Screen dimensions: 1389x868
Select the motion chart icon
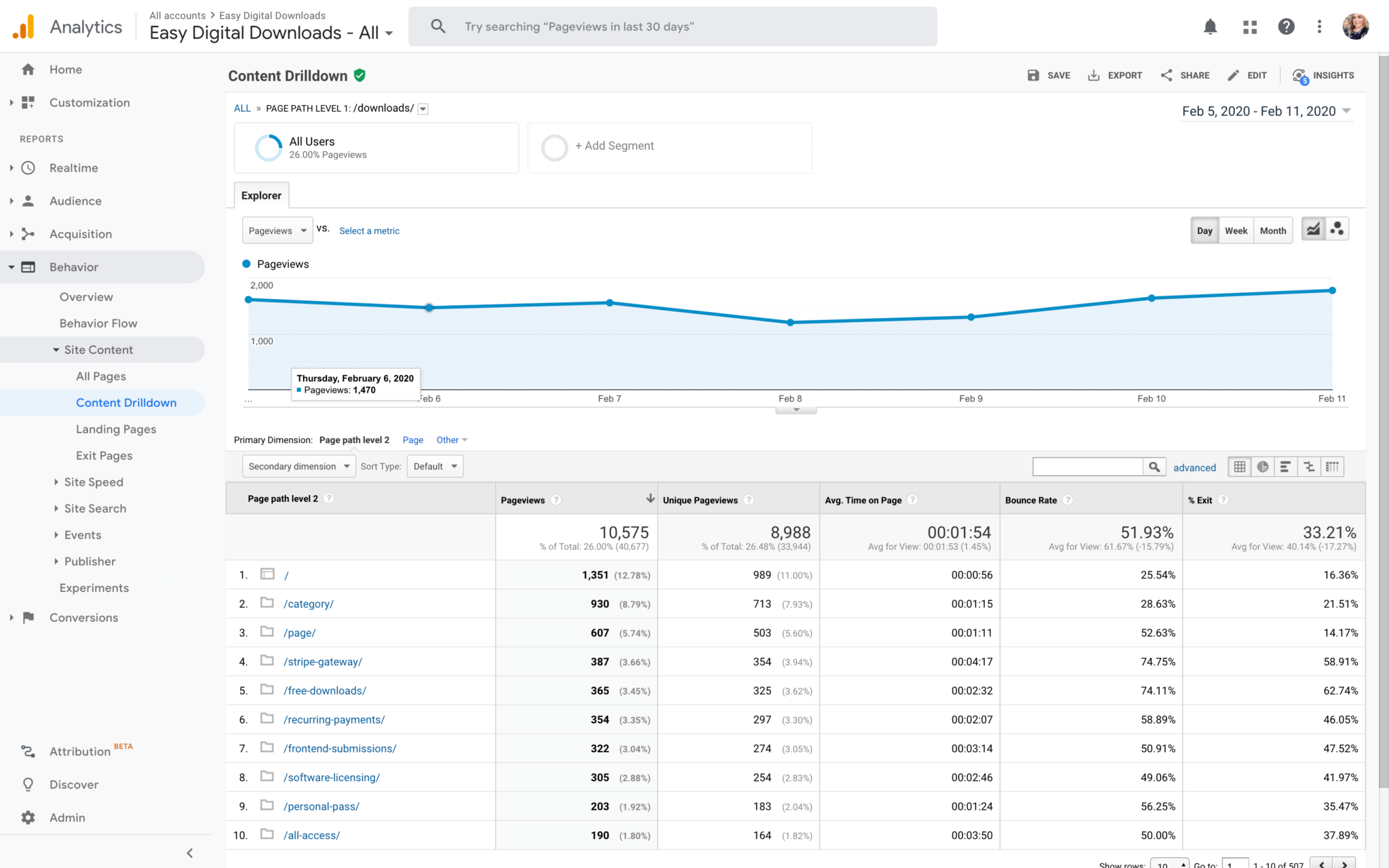1337,229
